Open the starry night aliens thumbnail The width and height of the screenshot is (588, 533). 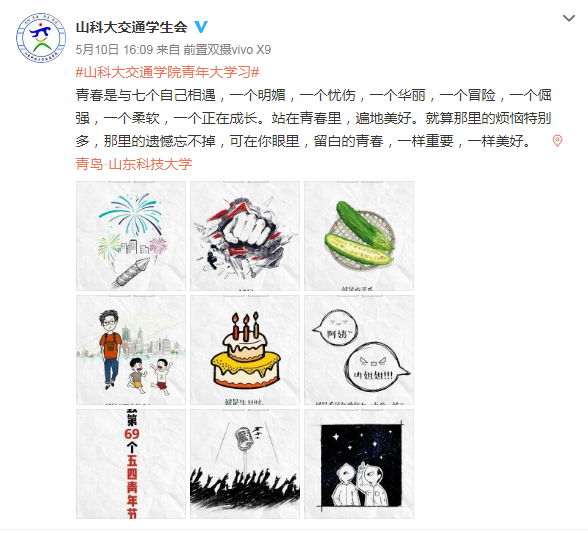(x=359, y=464)
